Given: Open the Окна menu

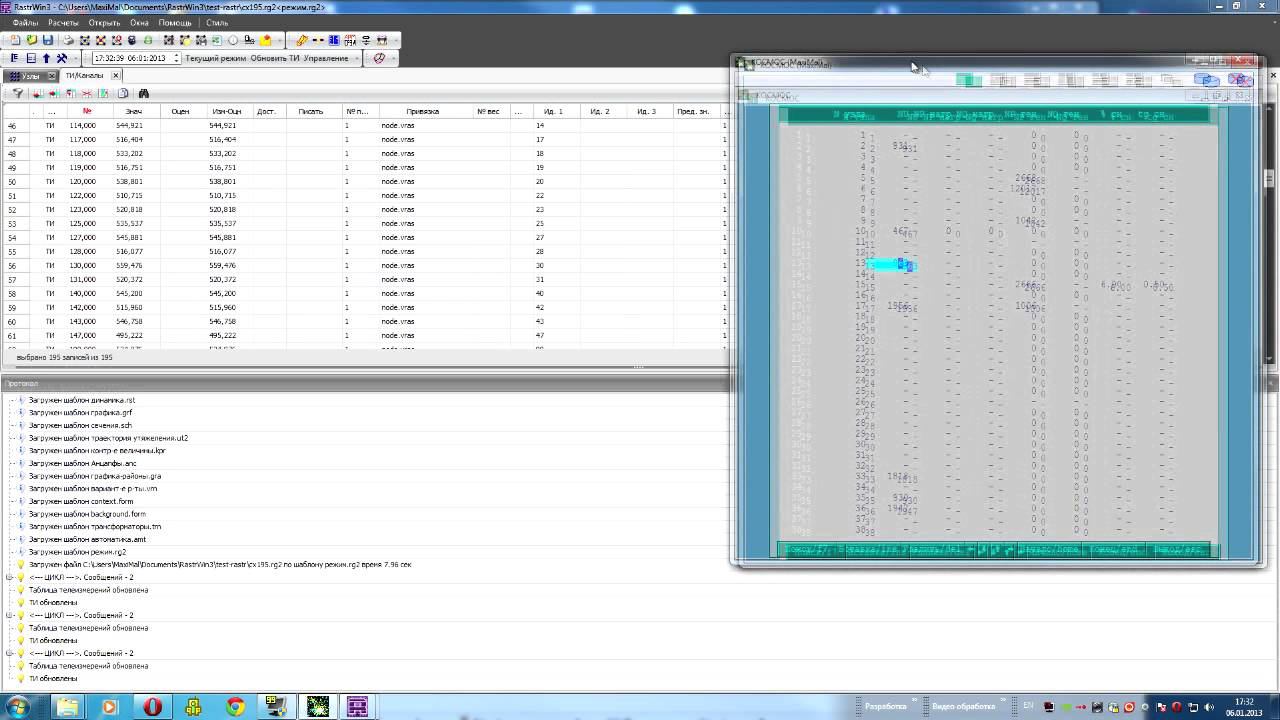Looking at the screenshot, I should tap(139, 22).
